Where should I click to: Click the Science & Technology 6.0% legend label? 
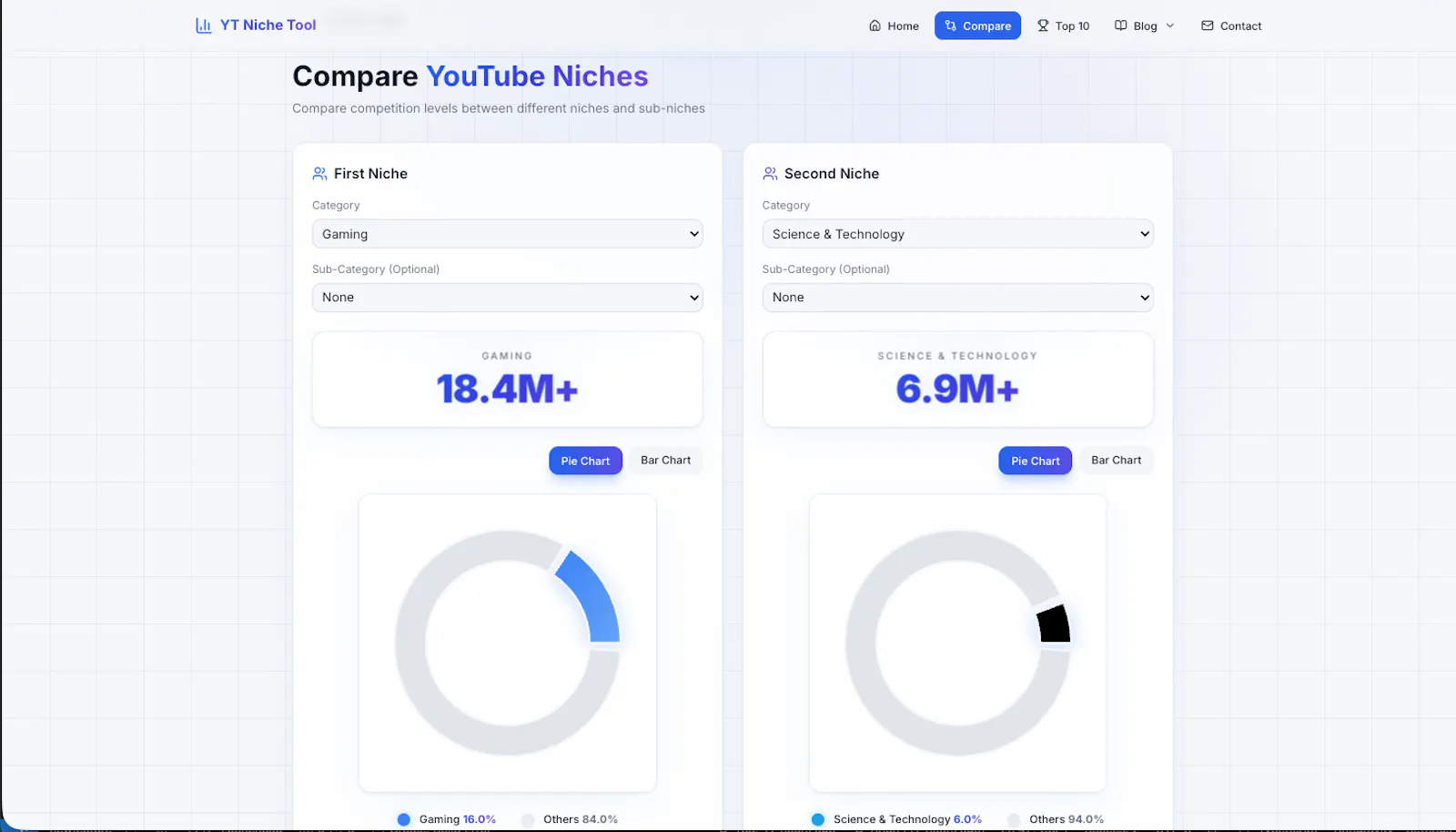coord(907,819)
